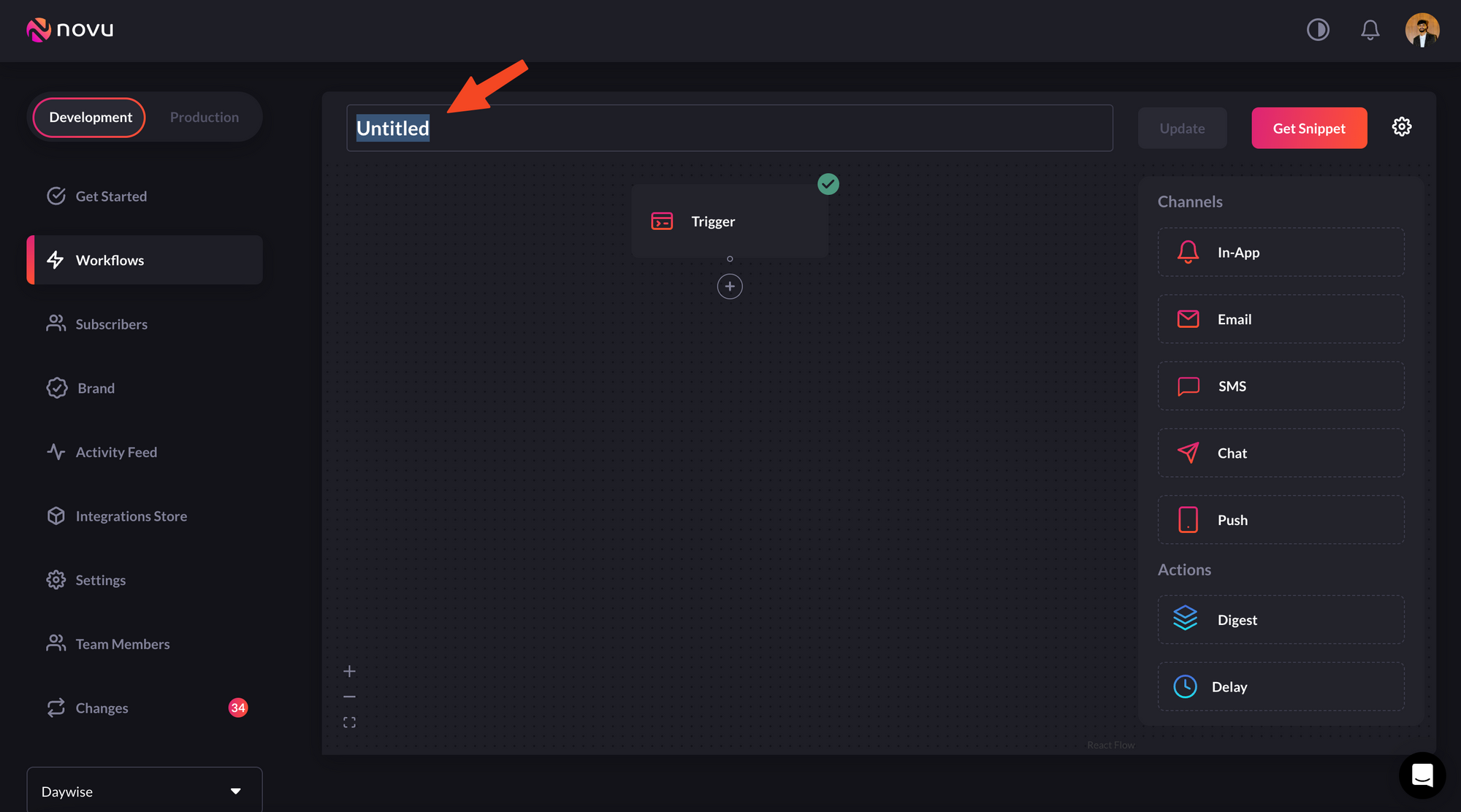1461x812 pixels.
Task: Select the Digest action block
Action: click(1280, 619)
